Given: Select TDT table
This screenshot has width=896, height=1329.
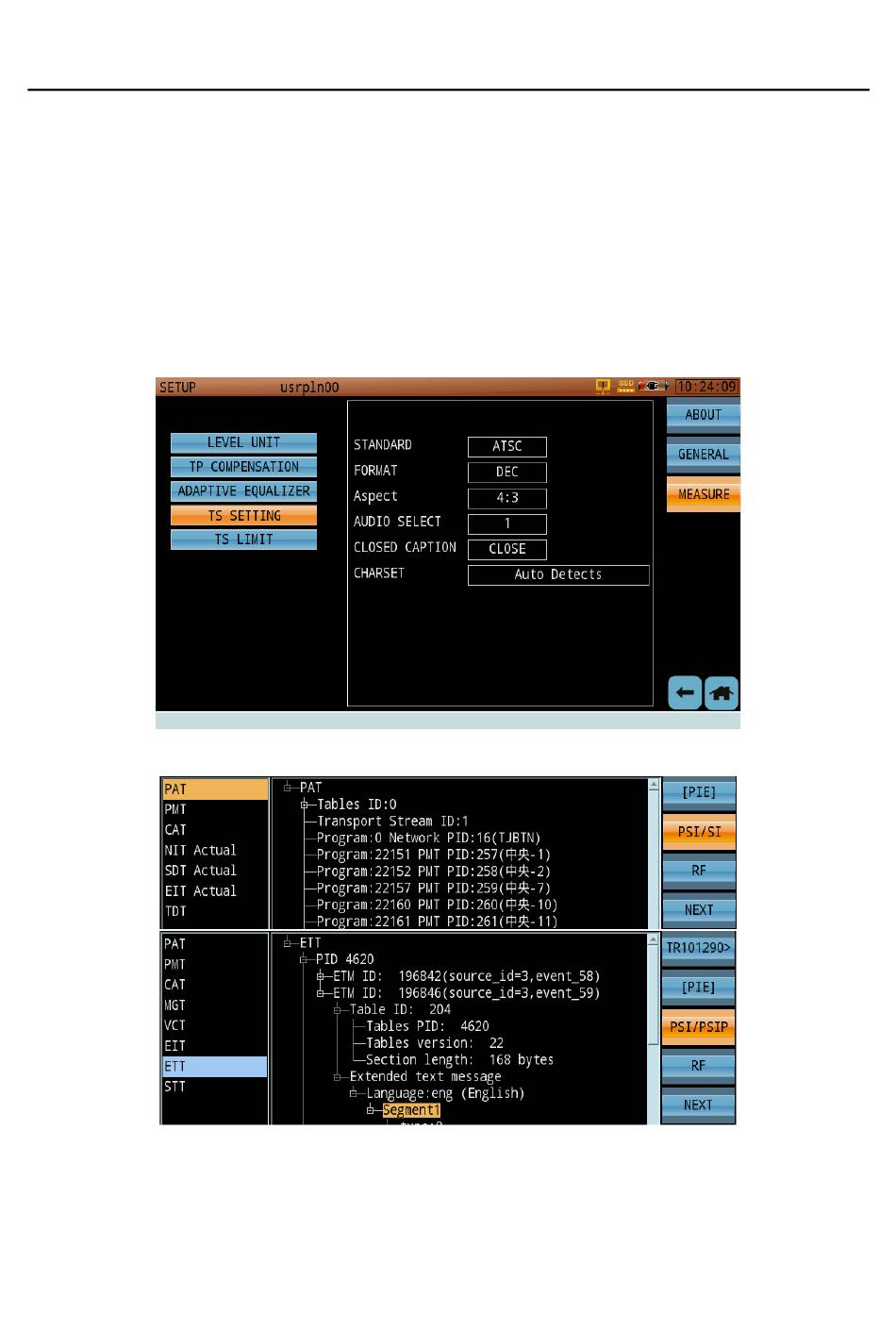Looking at the screenshot, I should click(215, 912).
